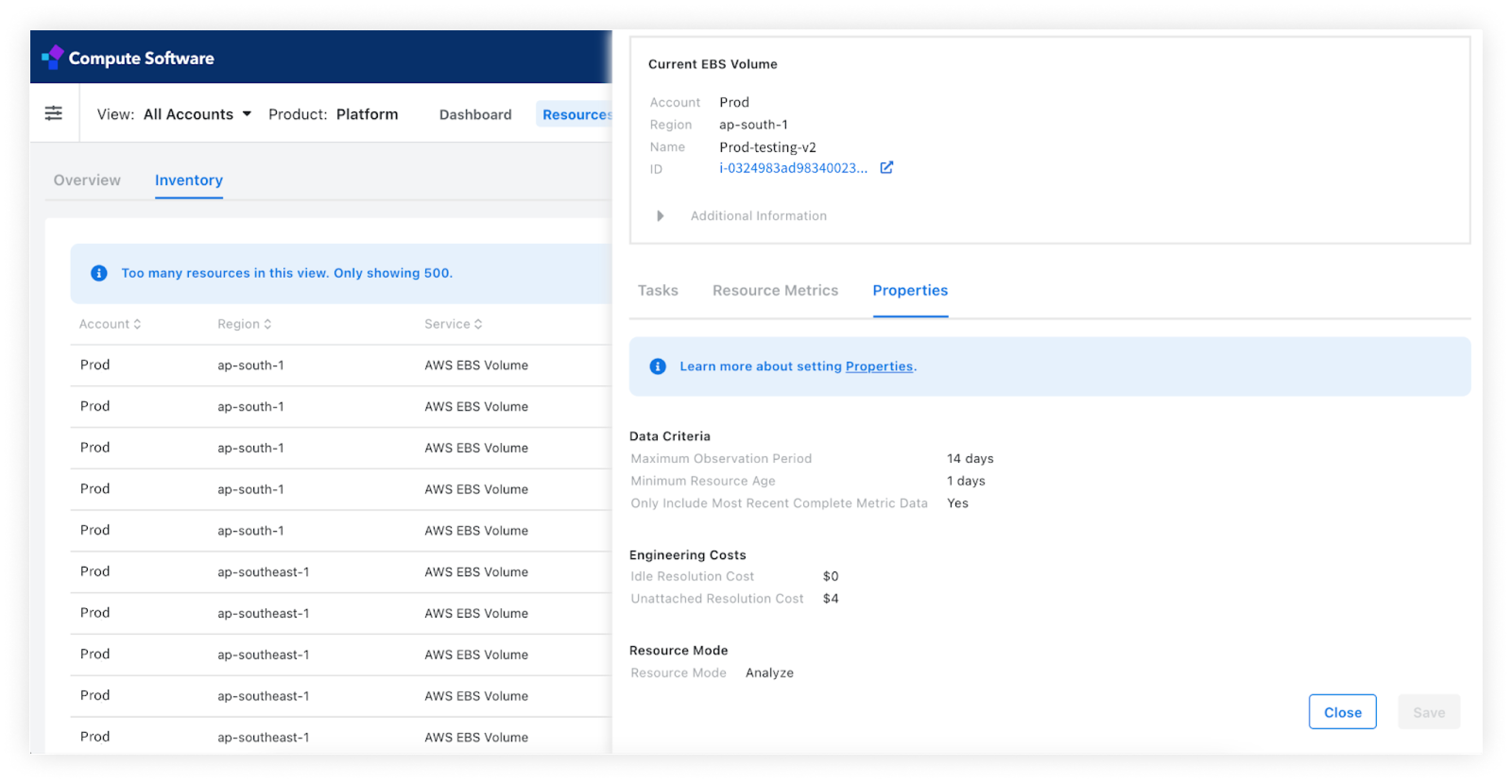Click the Maximum Observation Period label
The image size is (1512, 784).
721,458
